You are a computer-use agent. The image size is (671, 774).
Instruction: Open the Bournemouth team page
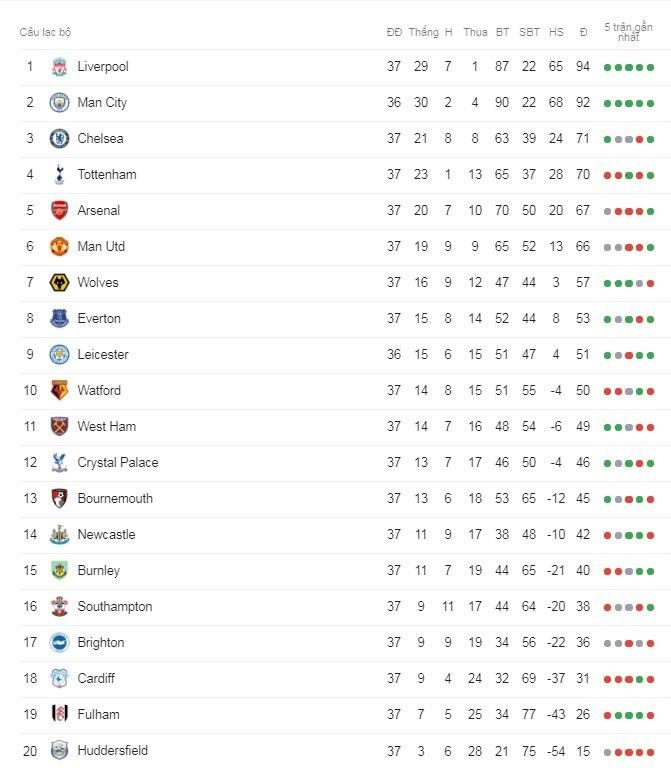point(115,499)
